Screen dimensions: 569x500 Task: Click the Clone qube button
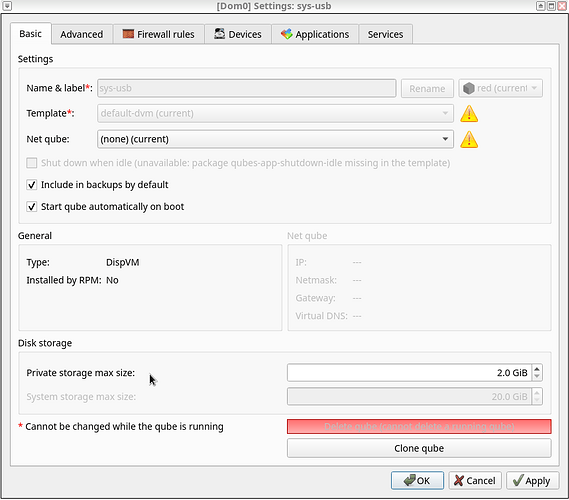click(419, 448)
